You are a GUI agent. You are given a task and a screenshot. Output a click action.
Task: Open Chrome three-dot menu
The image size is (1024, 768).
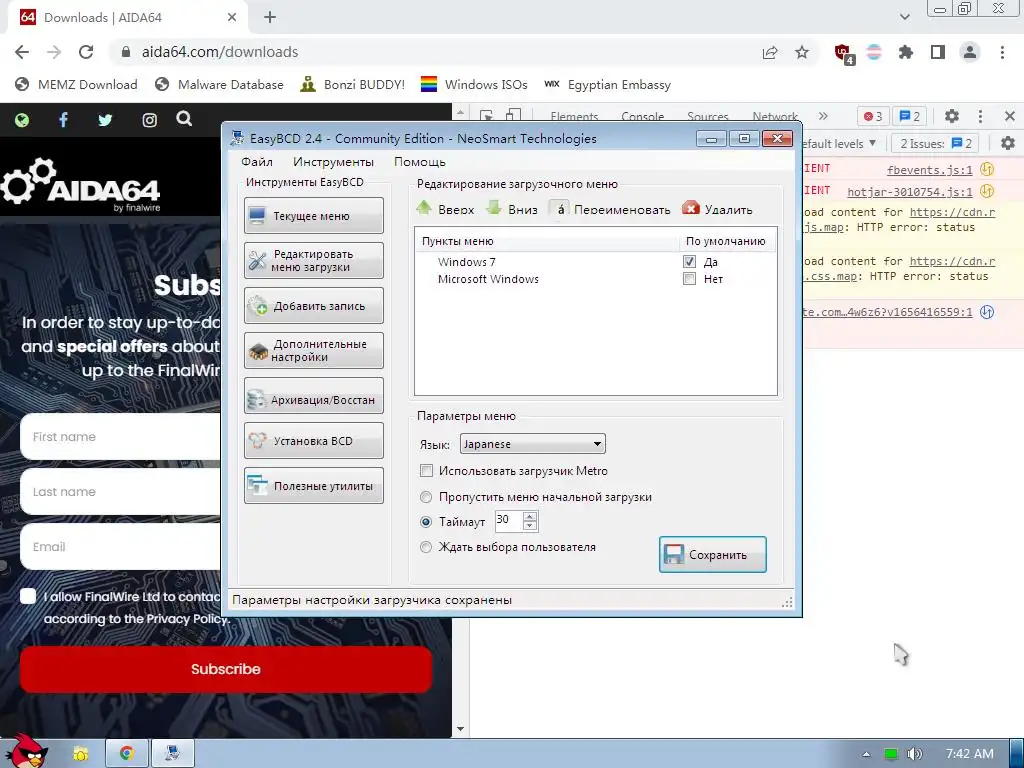click(x=1002, y=52)
